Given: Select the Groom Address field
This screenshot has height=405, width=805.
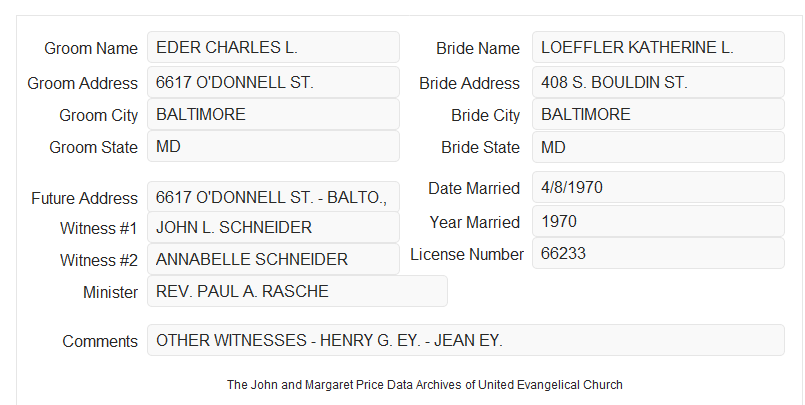Looking at the screenshot, I should [273, 82].
